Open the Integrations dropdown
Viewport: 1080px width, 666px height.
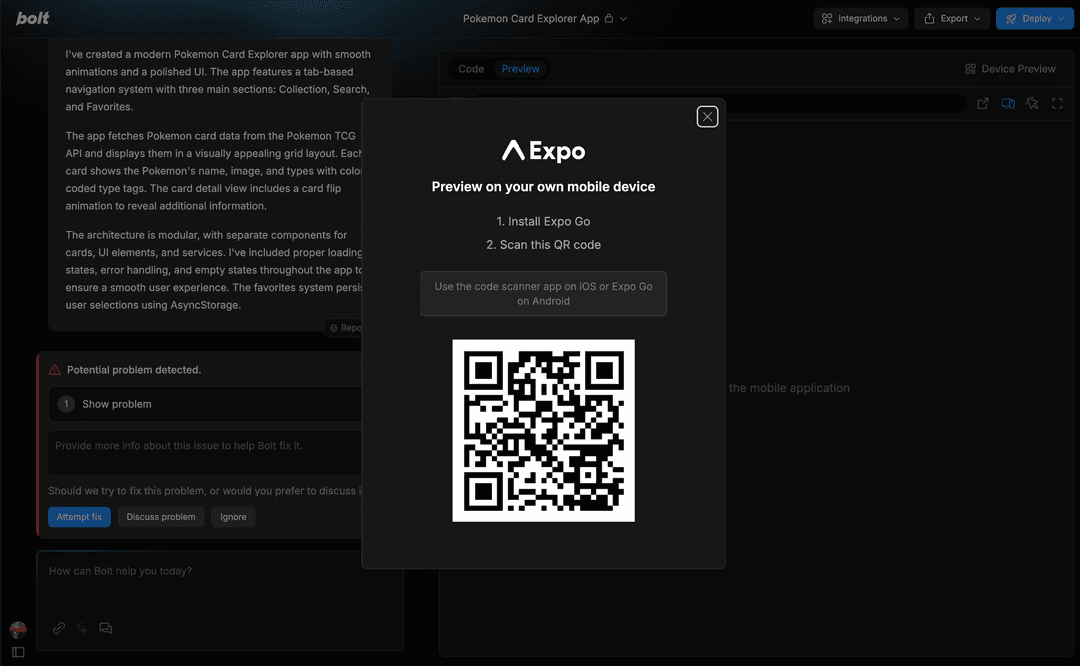[x=860, y=19]
